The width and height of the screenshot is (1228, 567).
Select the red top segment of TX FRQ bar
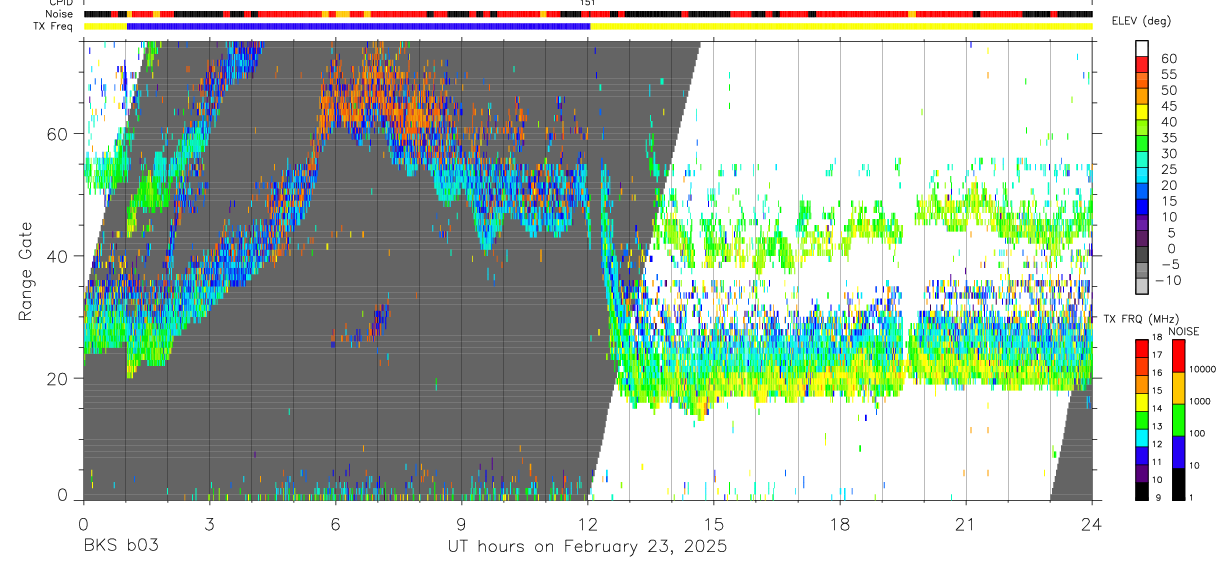pyautogui.click(x=1142, y=348)
